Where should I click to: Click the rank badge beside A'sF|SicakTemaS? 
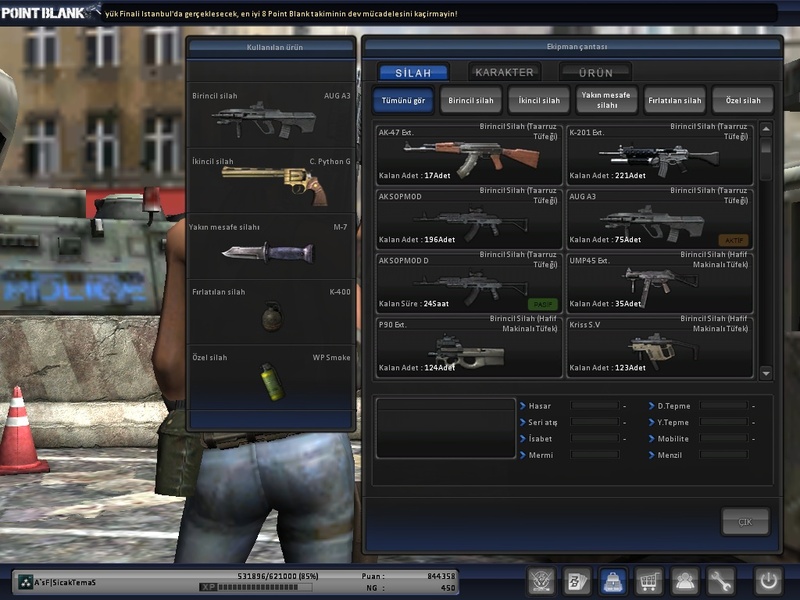25,582
